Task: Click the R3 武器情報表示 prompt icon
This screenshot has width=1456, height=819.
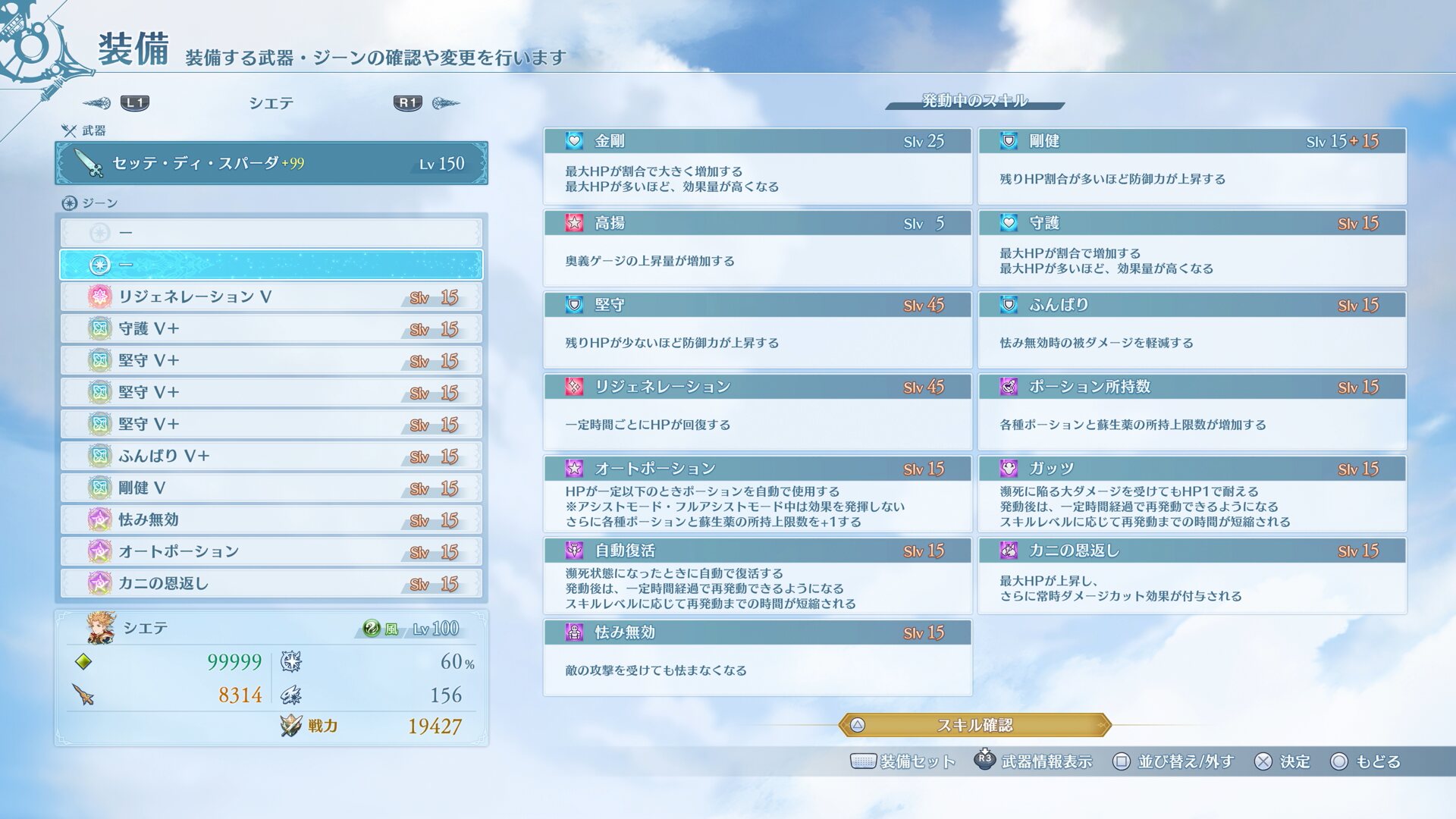Action: coord(984,759)
